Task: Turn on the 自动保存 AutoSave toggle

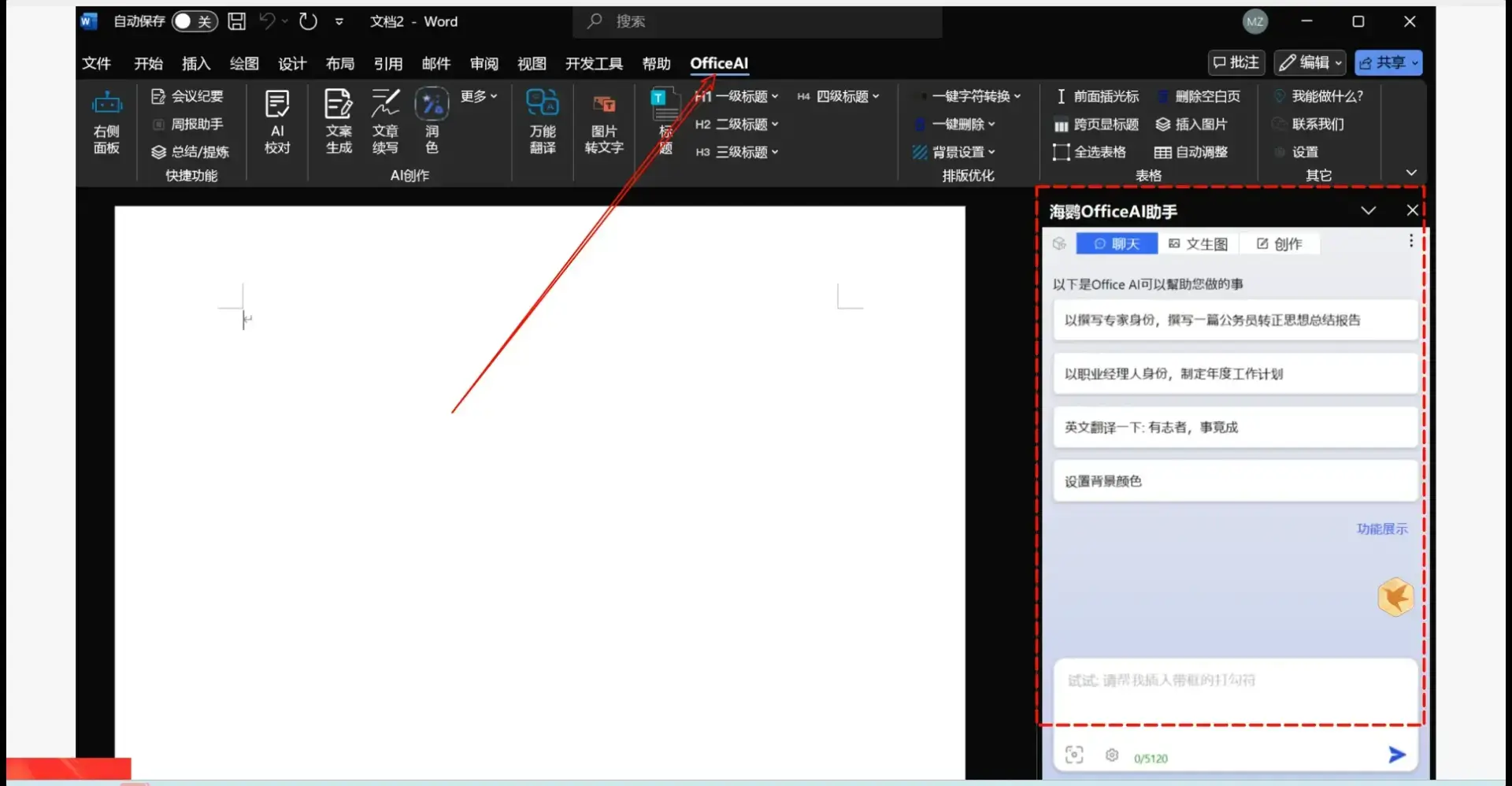Action: (195, 21)
